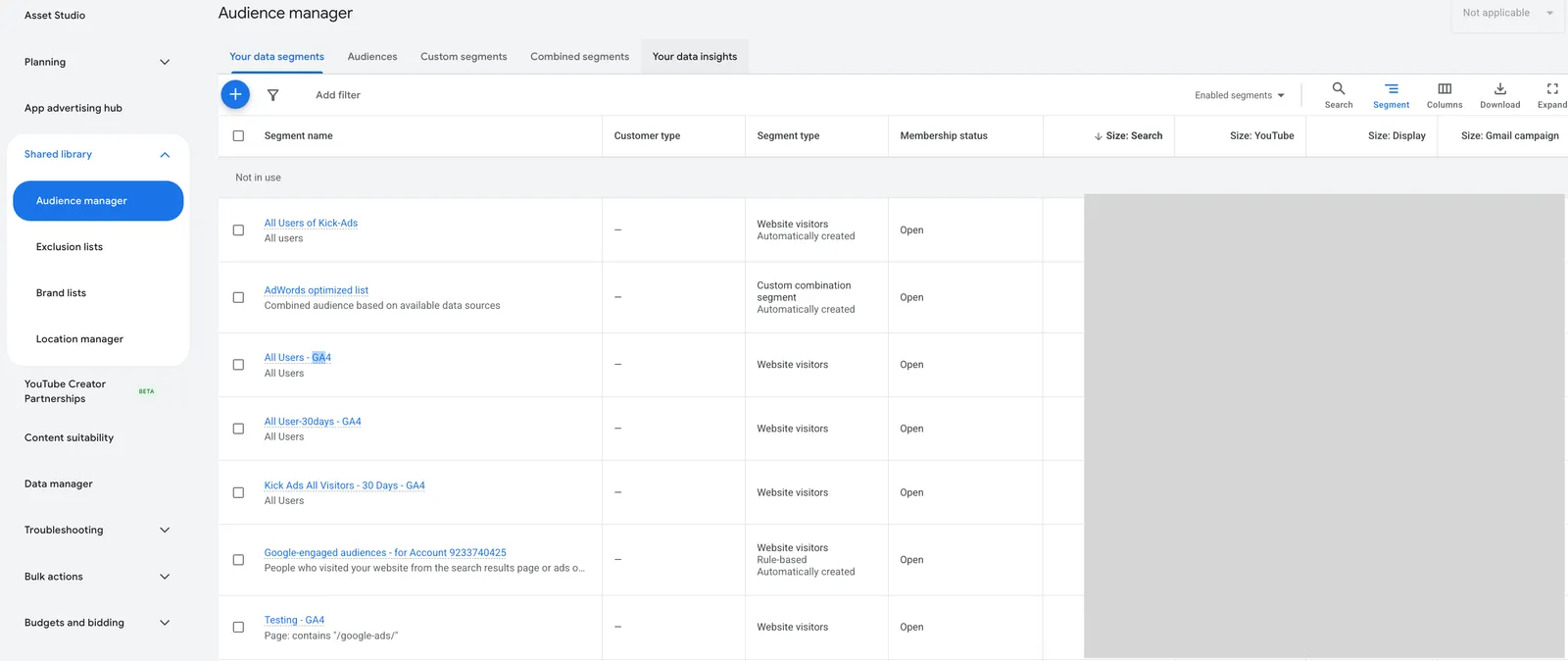Open Google-engaged audiences segment link
This screenshot has height=661, width=1568.
385,553
